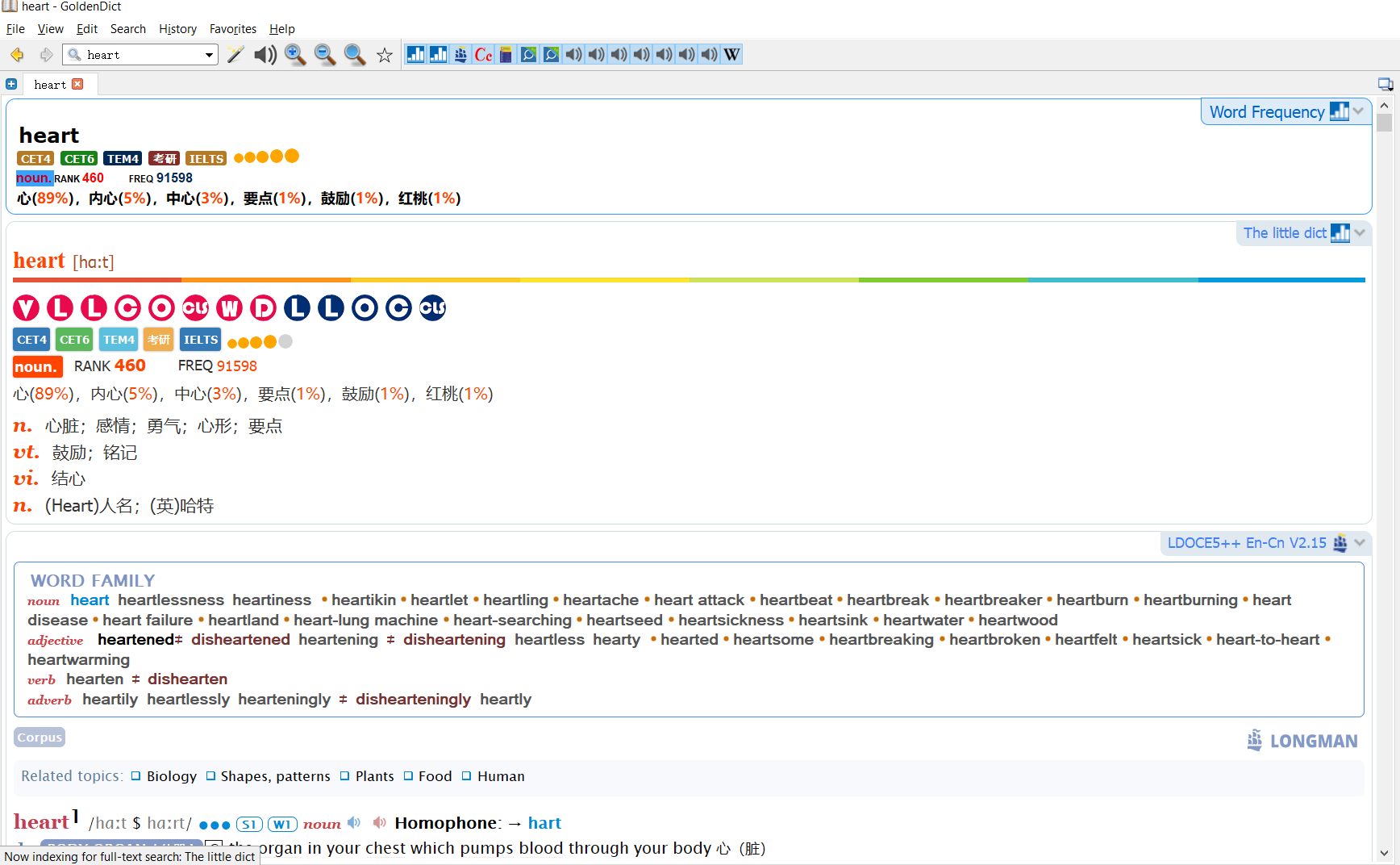Pronounce the word with toolbar speaker icon

[x=265, y=55]
